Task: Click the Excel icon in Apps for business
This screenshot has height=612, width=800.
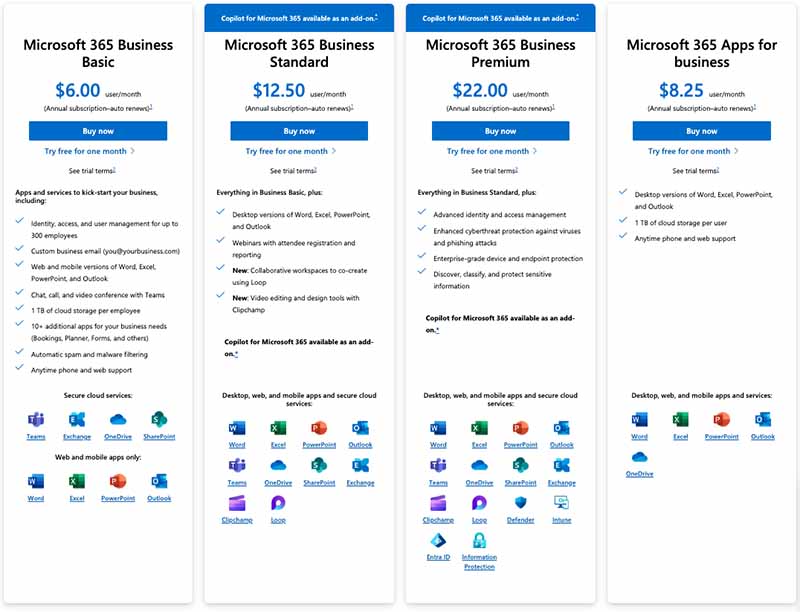Action: (681, 420)
